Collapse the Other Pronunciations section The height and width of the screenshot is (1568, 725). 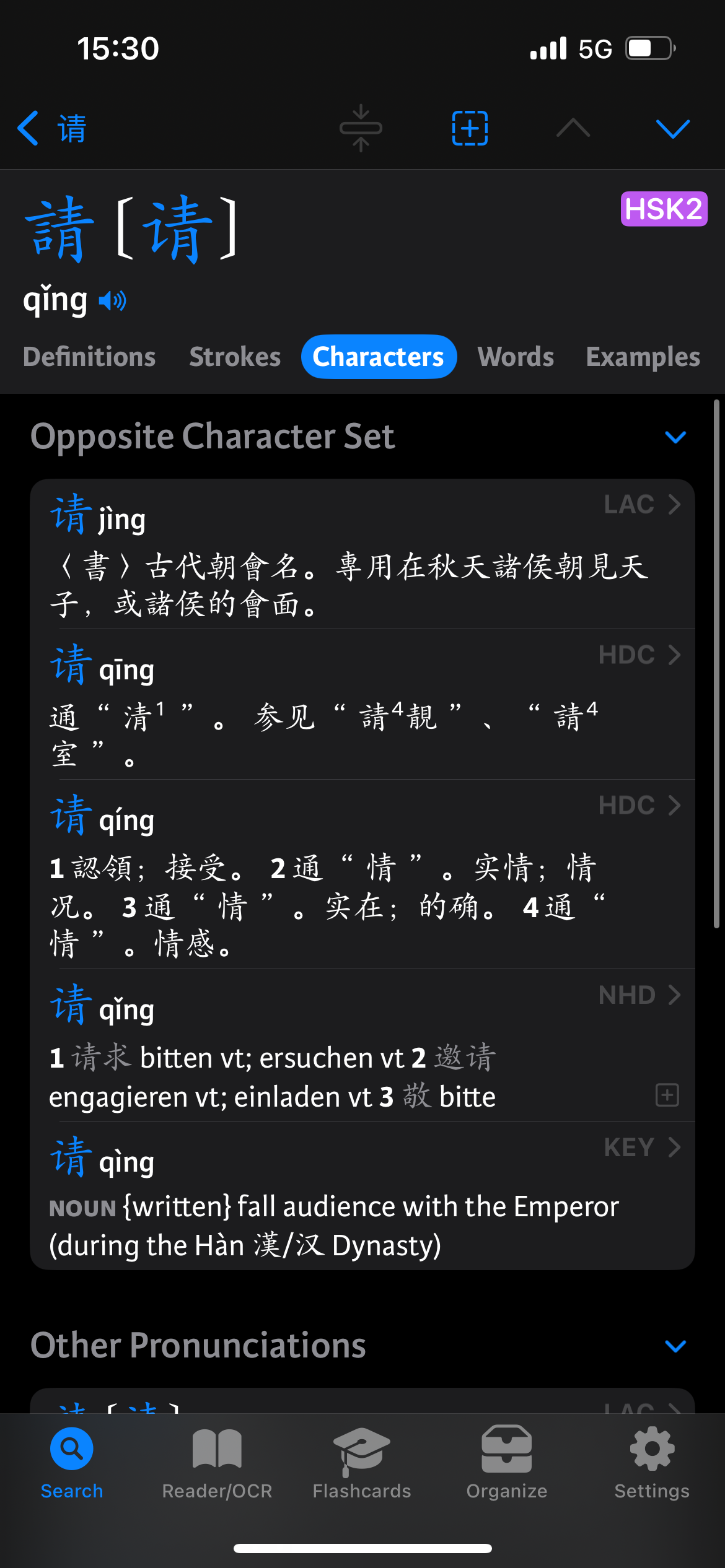point(675,1346)
